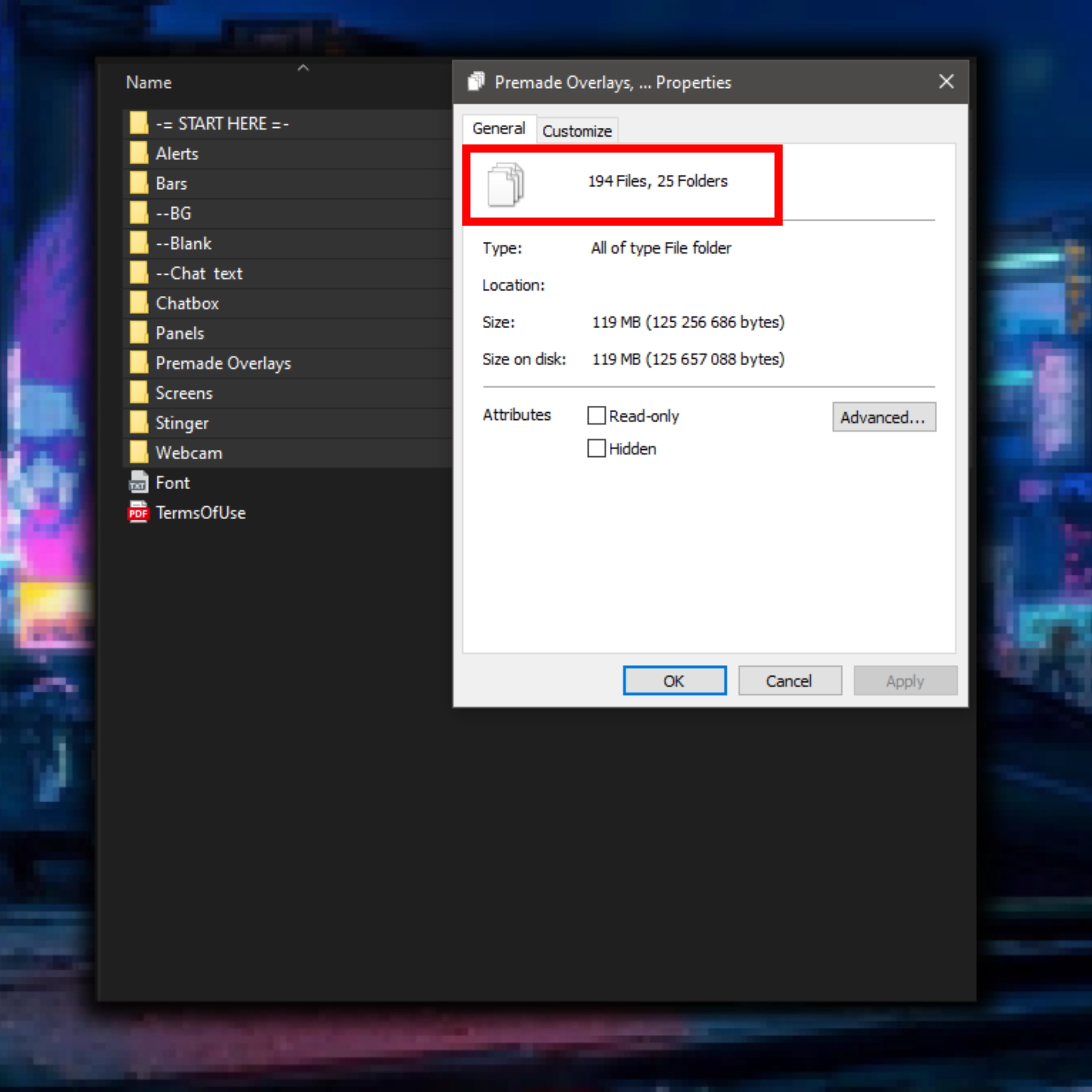1092x1092 pixels.
Task: Click the START HERE folder icon
Action: (139, 123)
